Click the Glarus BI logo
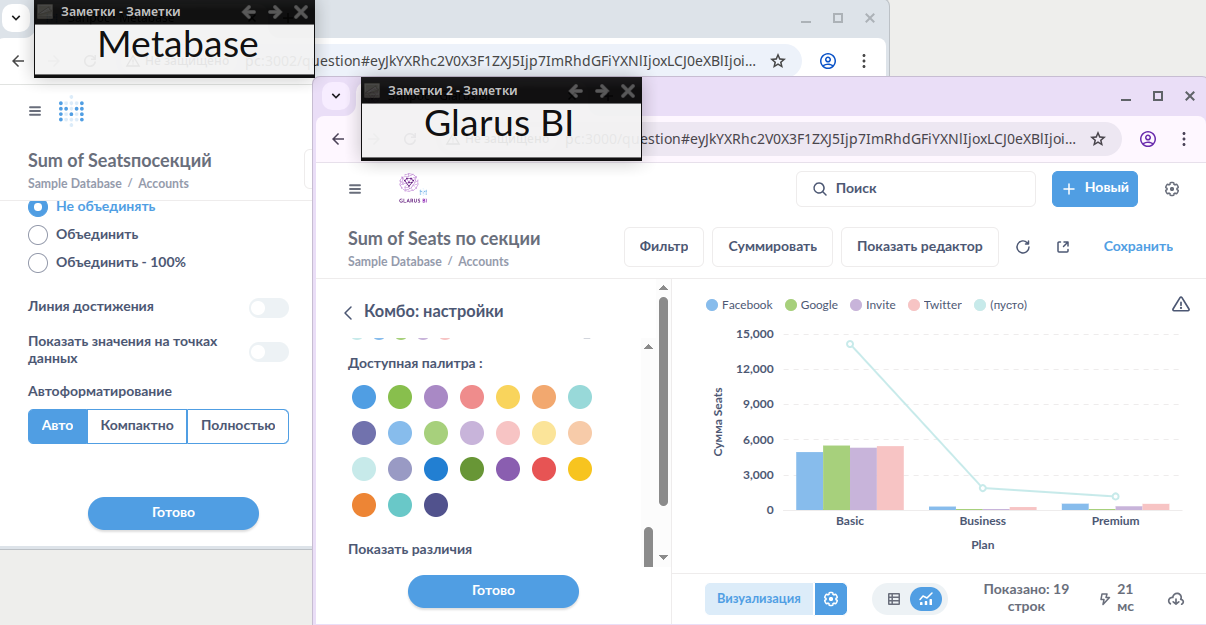1206x625 pixels. click(x=412, y=188)
